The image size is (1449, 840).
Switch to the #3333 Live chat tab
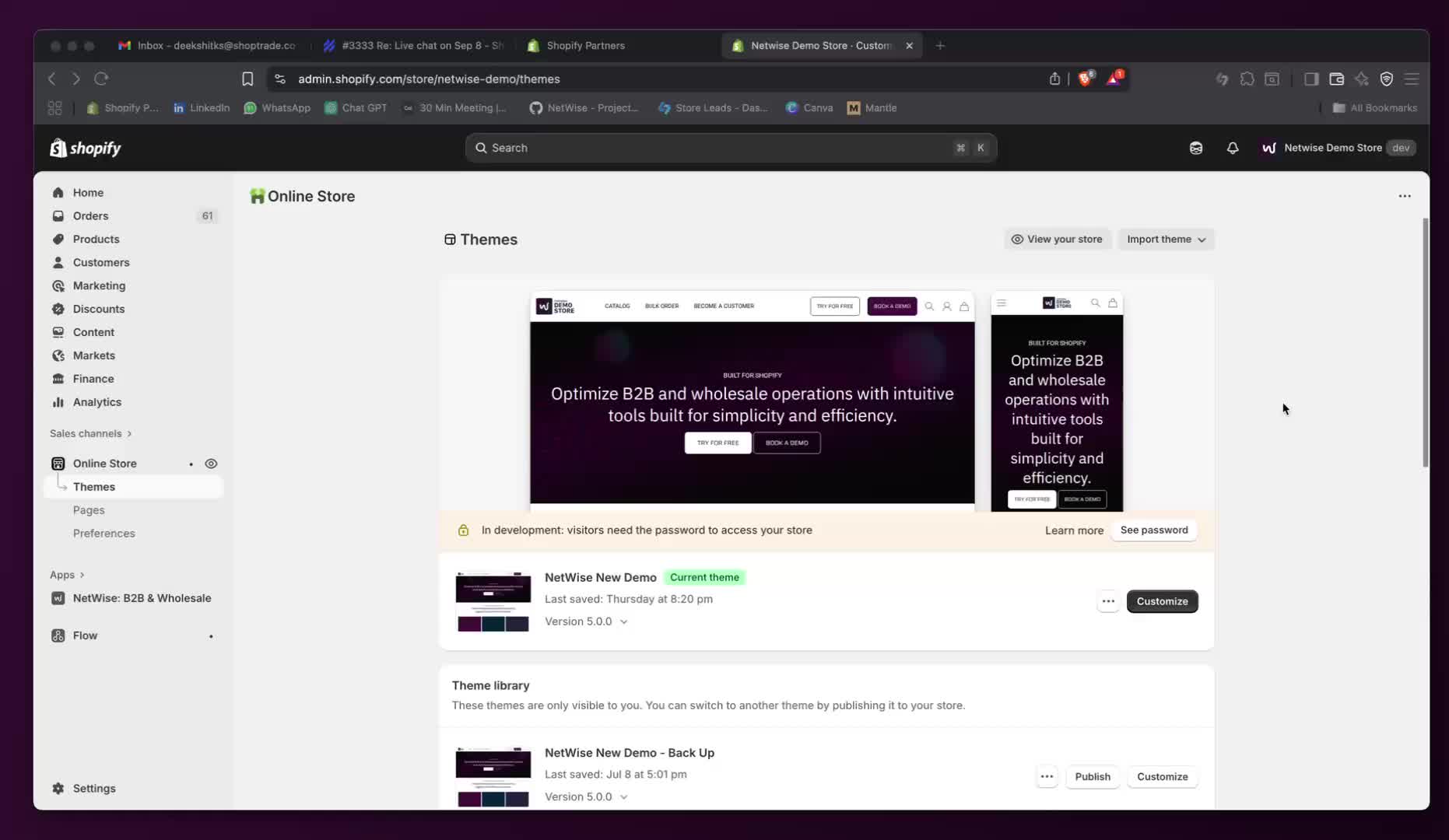tap(413, 46)
